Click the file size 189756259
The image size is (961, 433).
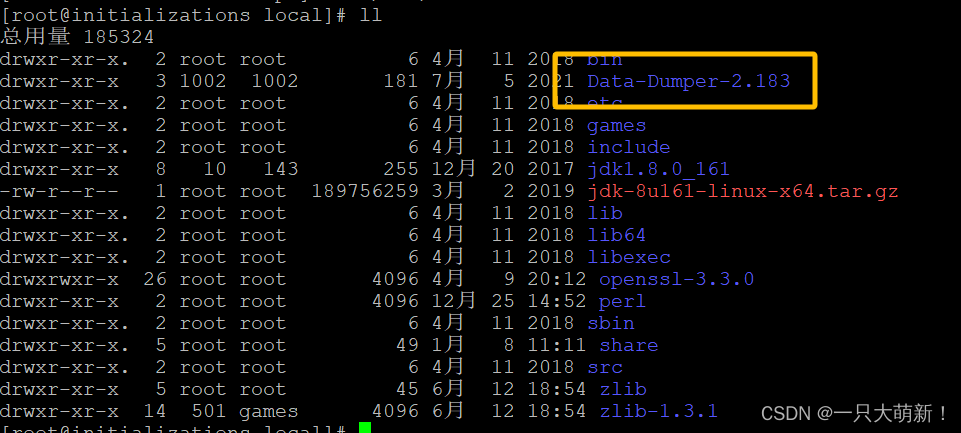(x=365, y=191)
